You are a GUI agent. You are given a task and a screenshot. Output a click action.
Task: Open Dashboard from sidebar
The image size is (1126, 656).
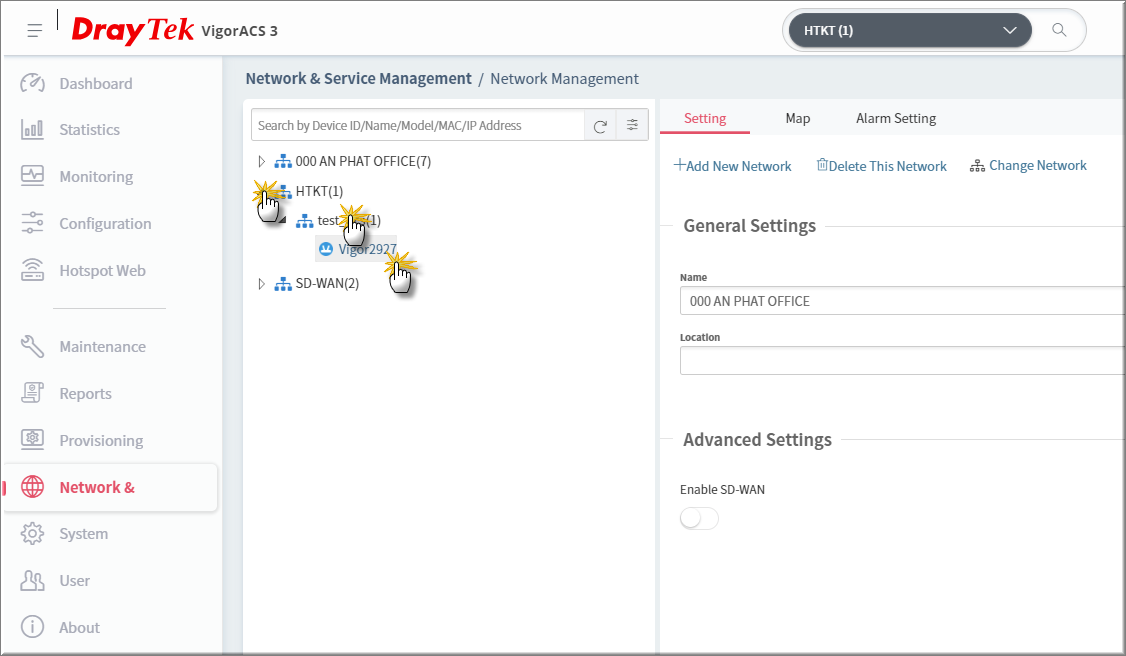tap(96, 83)
